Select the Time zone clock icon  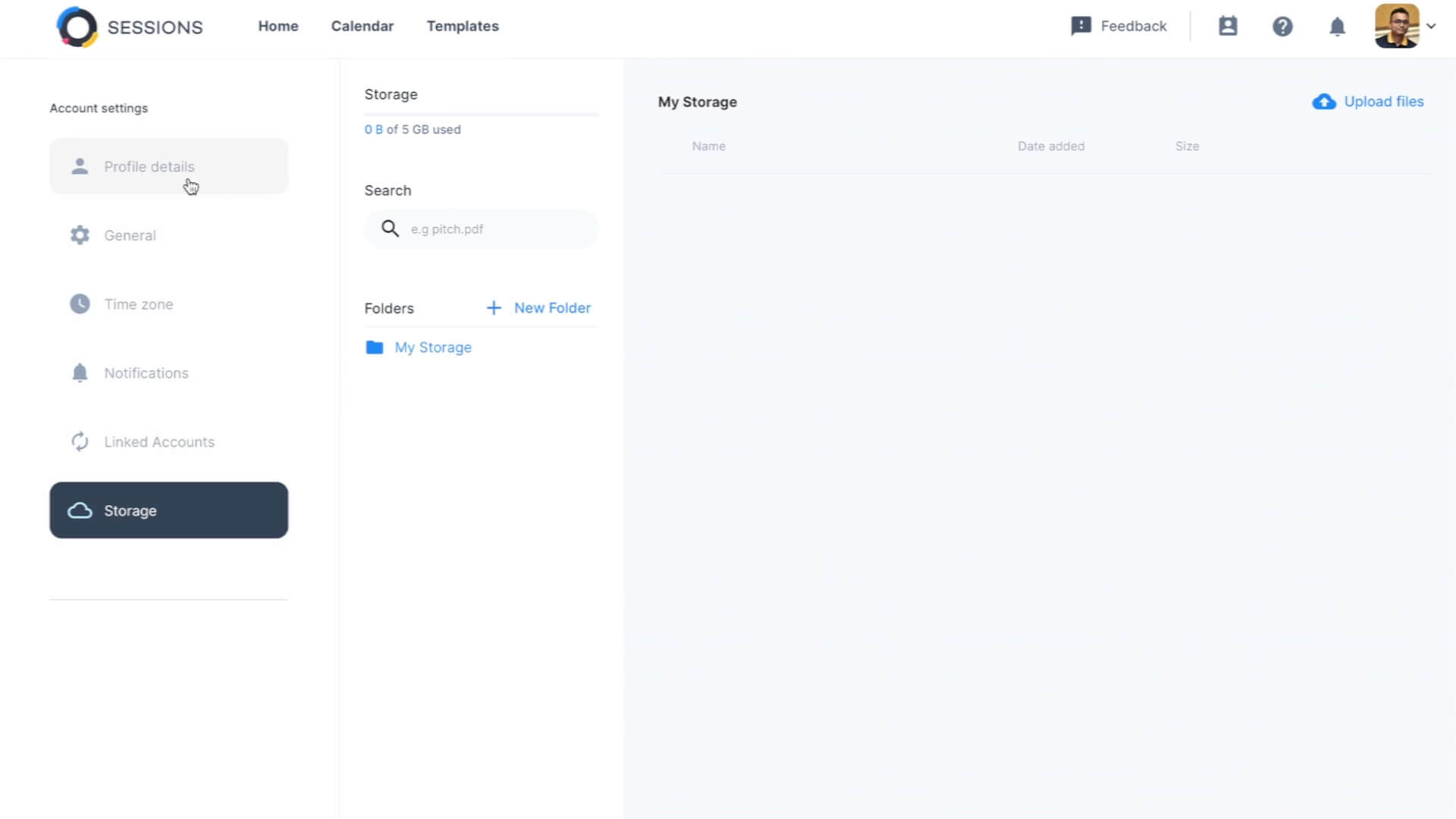(x=80, y=303)
